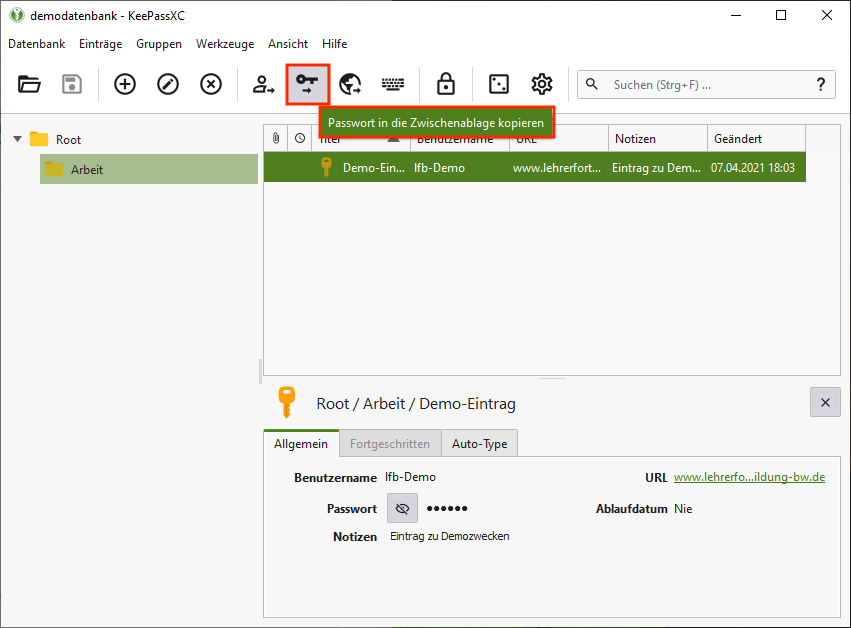Image resolution: width=851 pixels, height=628 pixels.
Task: Click the edit entry pencil icon
Action: (x=168, y=85)
